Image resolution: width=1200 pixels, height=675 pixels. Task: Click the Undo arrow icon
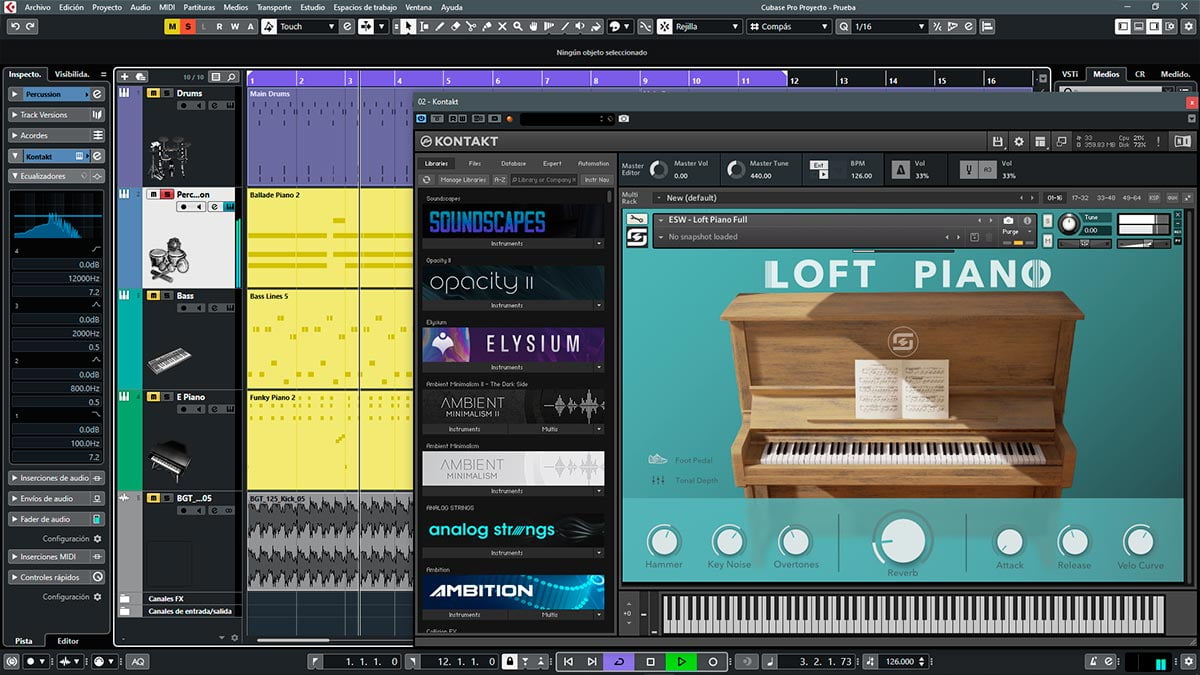coord(14,26)
